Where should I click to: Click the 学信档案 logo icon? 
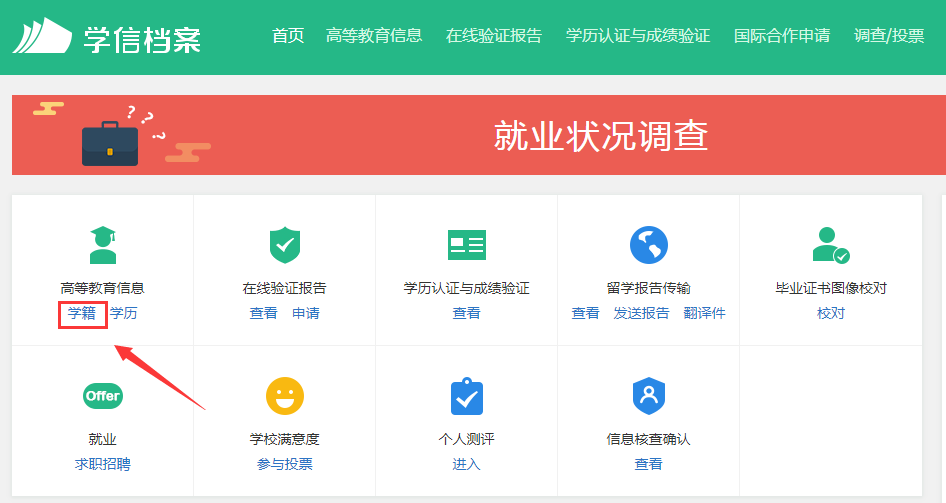click(42, 36)
